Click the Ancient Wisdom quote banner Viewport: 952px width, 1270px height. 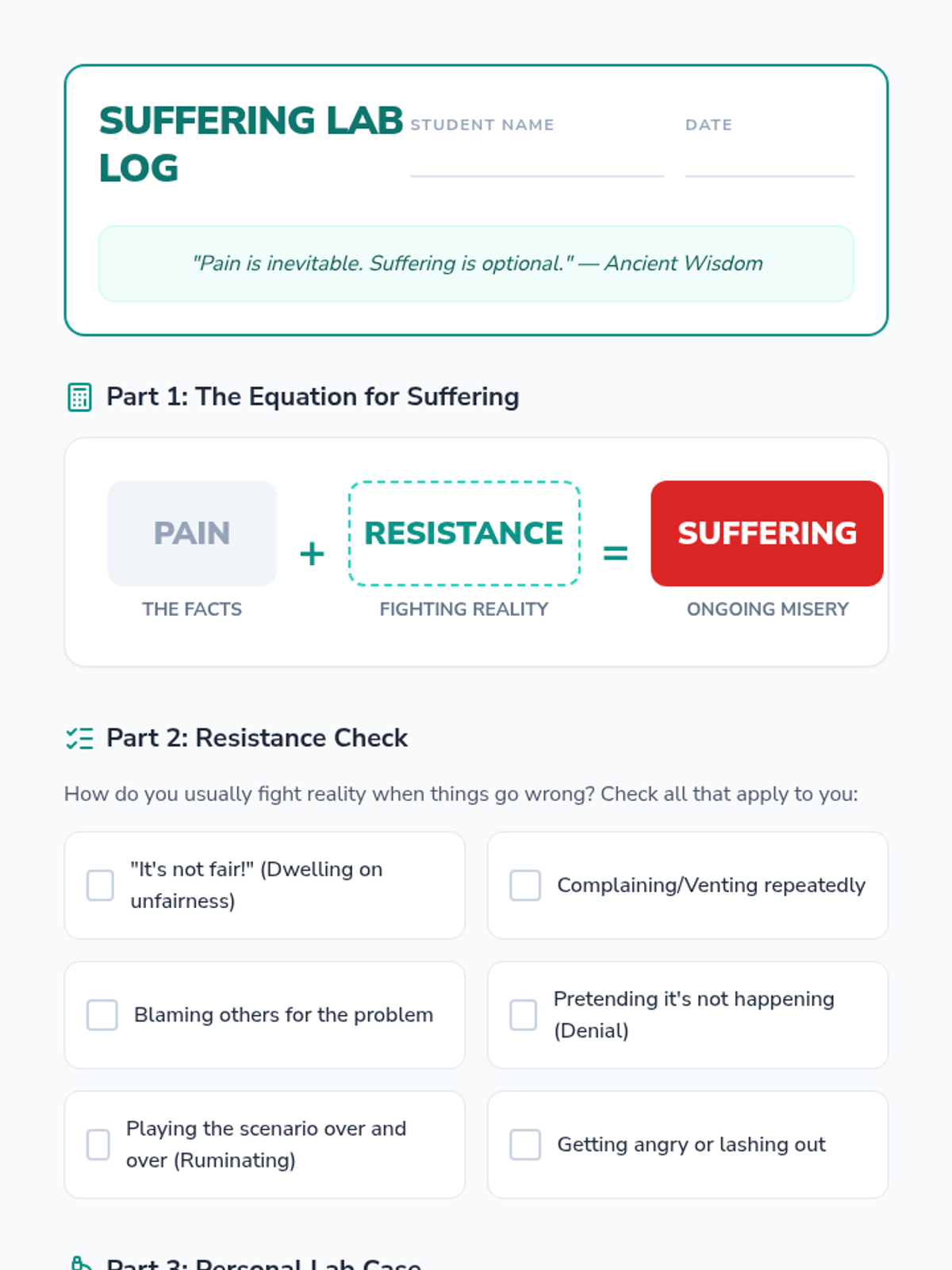pos(476,264)
